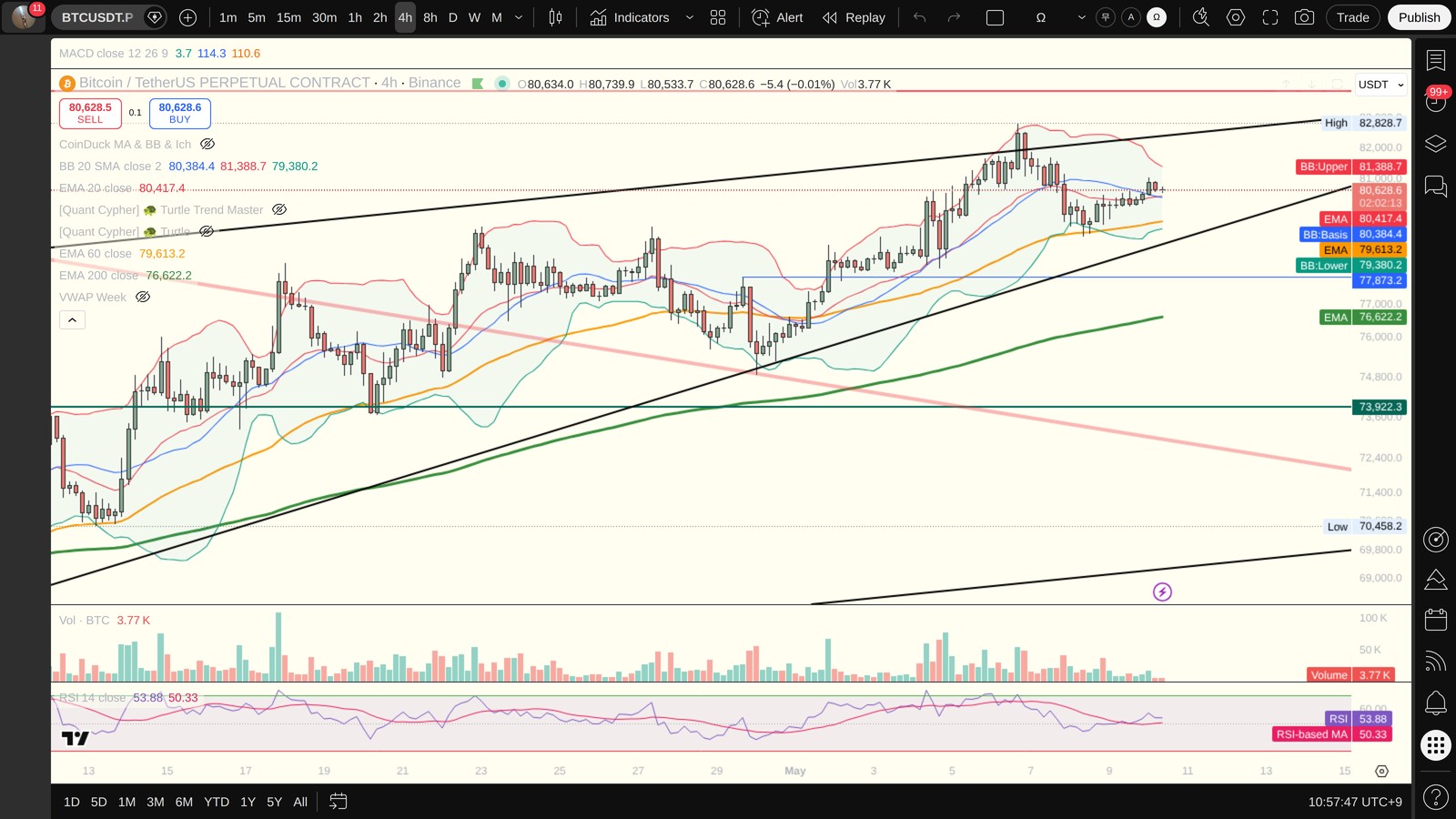
Task: Open the USDT currency dropdown
Action: (x=1380, y=85)
